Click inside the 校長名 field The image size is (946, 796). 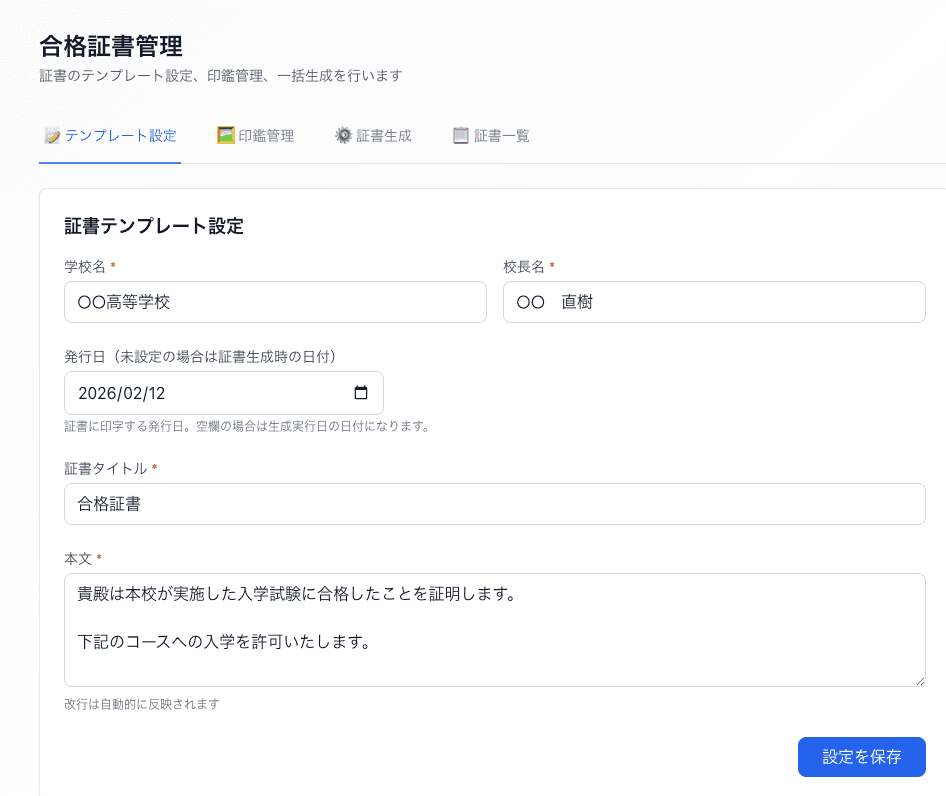[714, 302]
